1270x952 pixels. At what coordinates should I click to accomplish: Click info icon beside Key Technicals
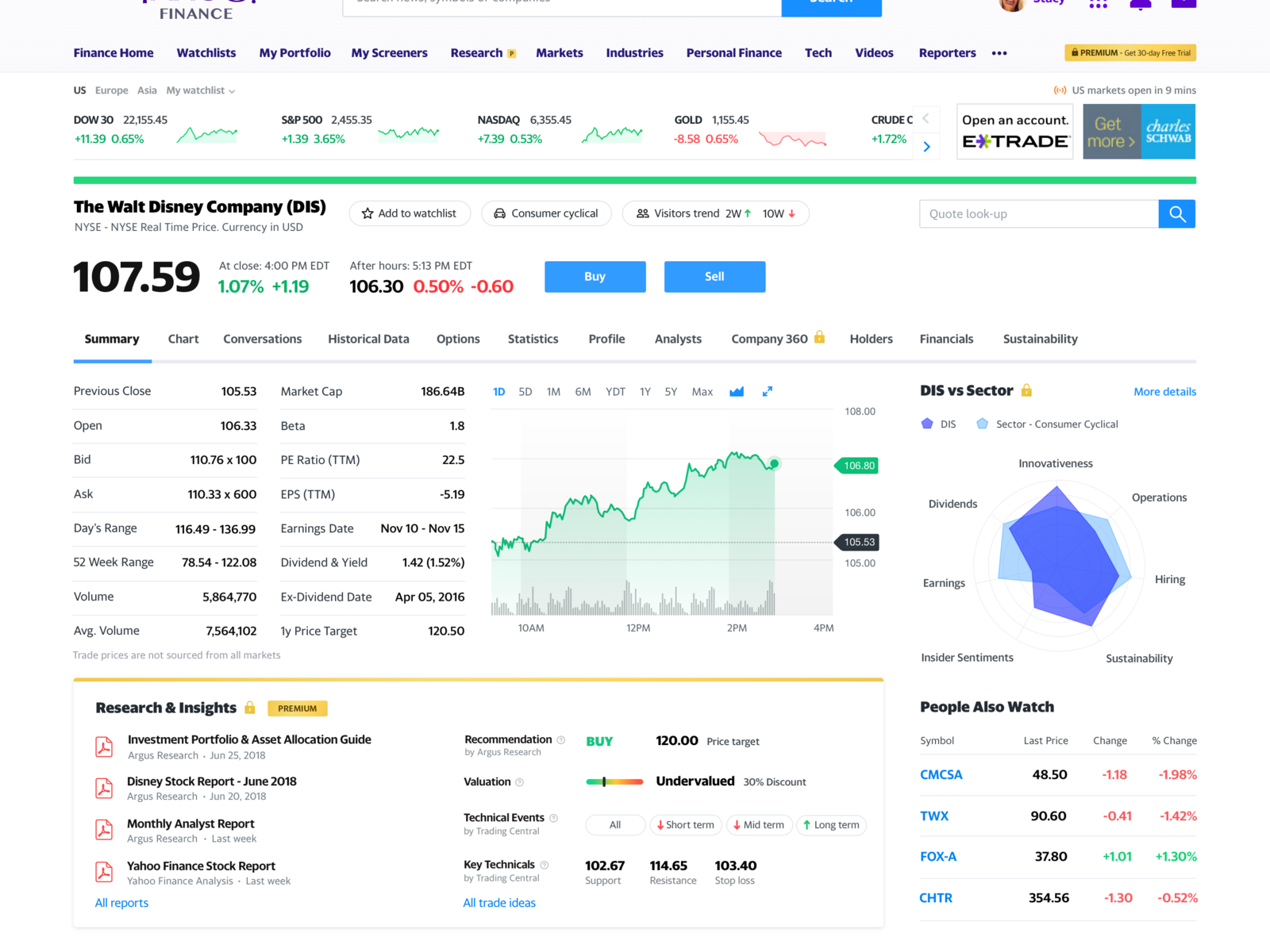(x=545, y=865)
